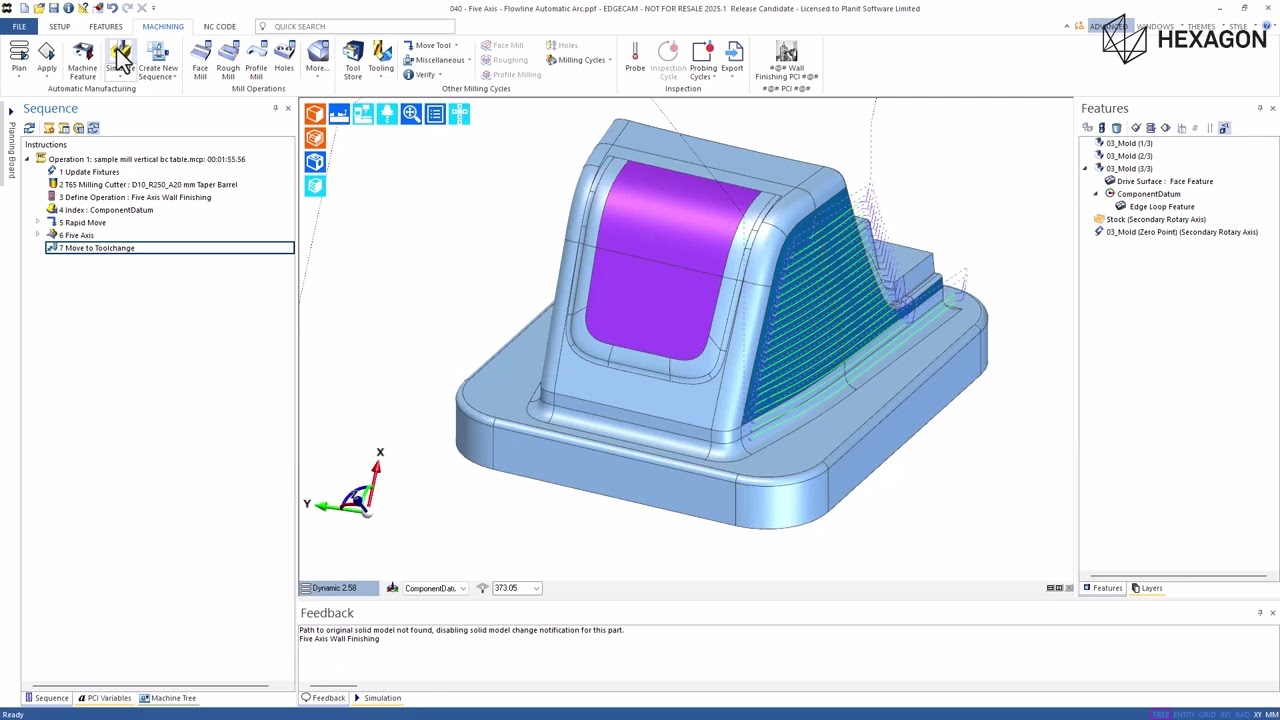
Task: Open the Miscellaneous dropdown
Action: pos(436,60)
